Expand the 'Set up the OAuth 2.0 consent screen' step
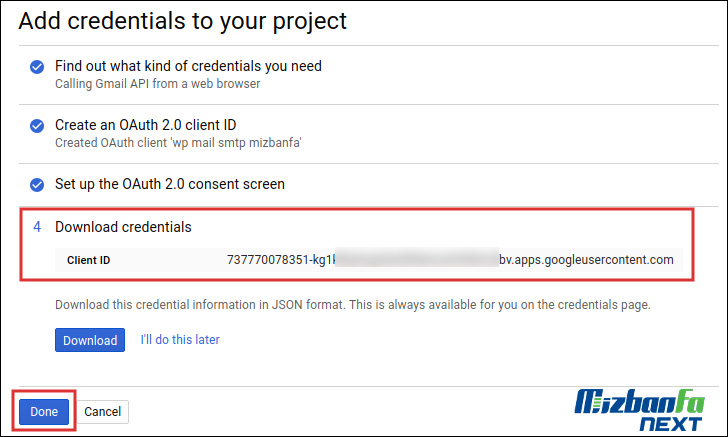Viewport: 728px width, 437px height. tap(170, 184)
